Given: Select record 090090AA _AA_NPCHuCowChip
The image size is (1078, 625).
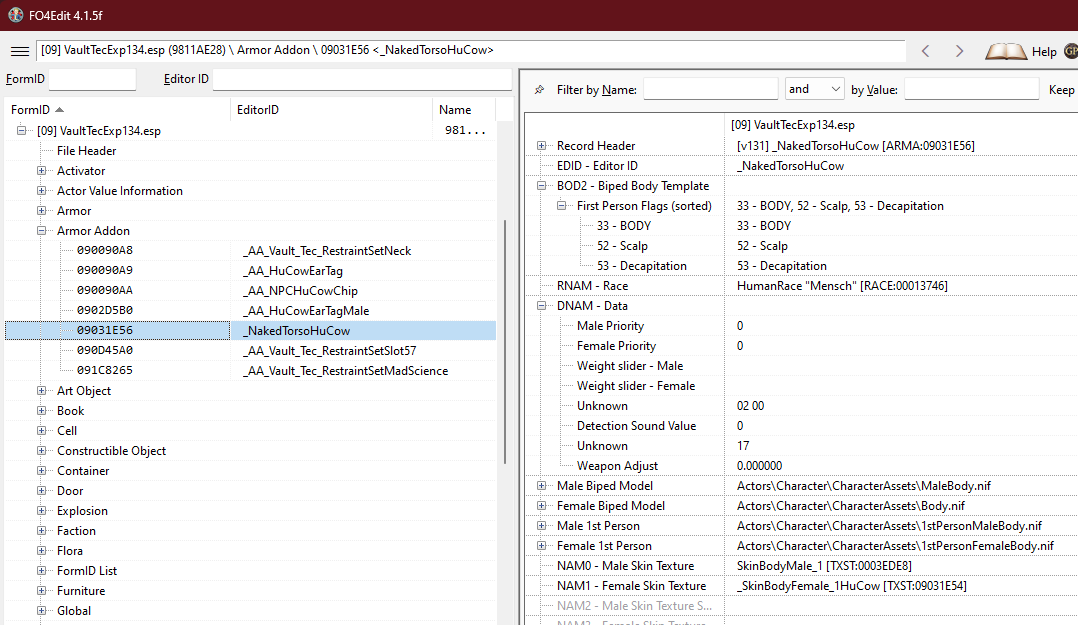Looking at the screenshot, I should coord(250,290).
